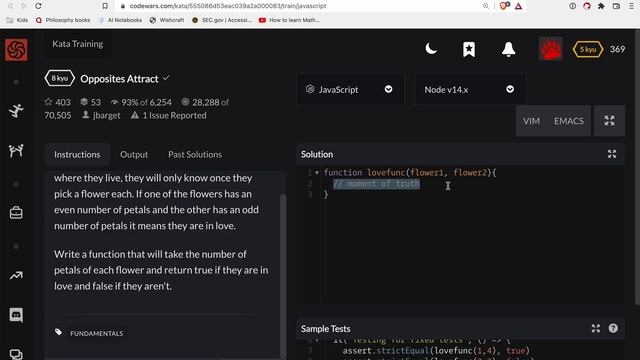The height and width of the screenshot is (360, 640).
Task: Open the bookmarked kata star icon
Action: coord(469,49)
